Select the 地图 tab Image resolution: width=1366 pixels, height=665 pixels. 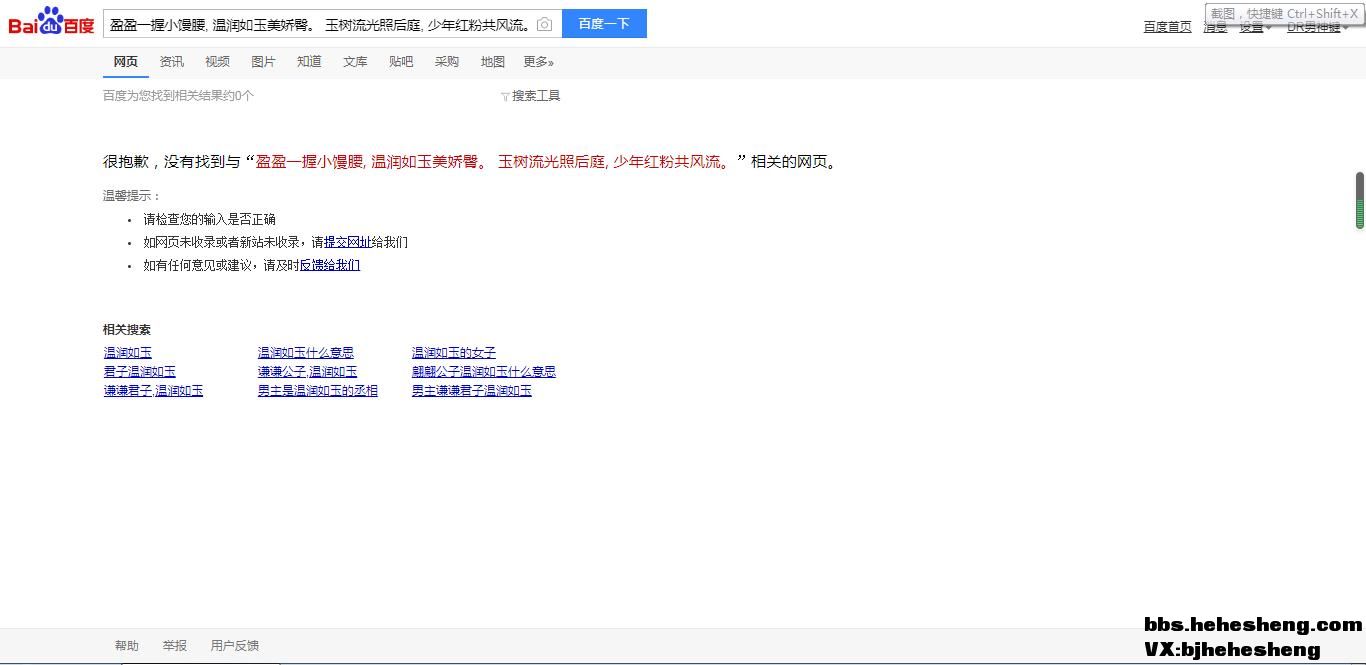coord(492,62)
